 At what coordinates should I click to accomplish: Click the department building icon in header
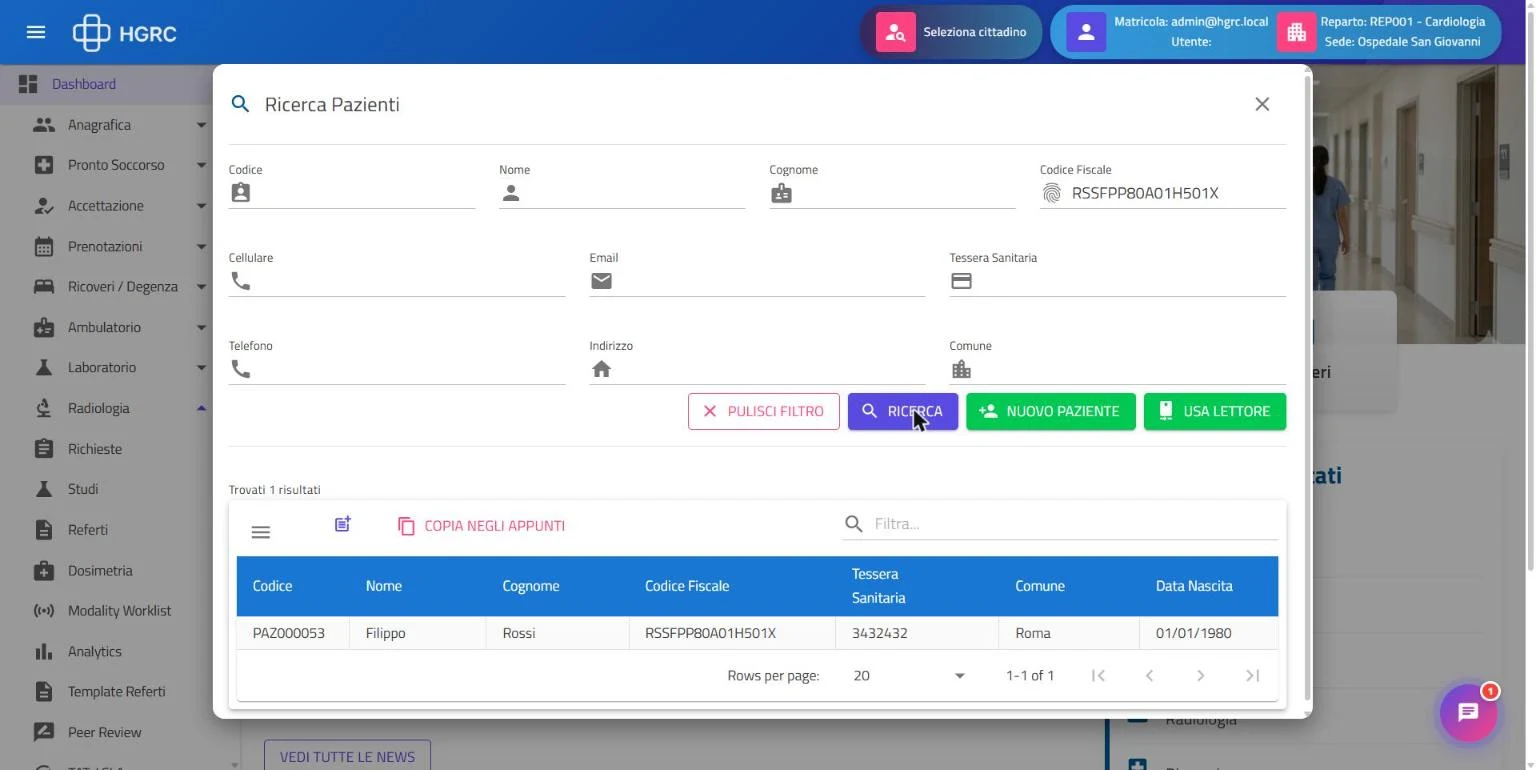(1296, 32)
